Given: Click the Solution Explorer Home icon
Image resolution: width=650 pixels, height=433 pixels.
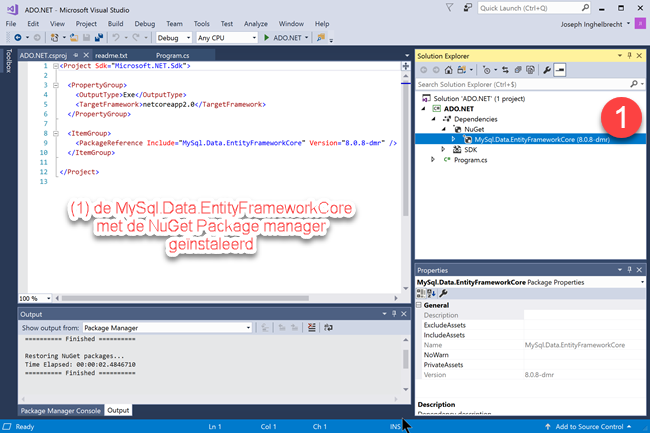Looking at the screenshot, I should pos(449,70).
